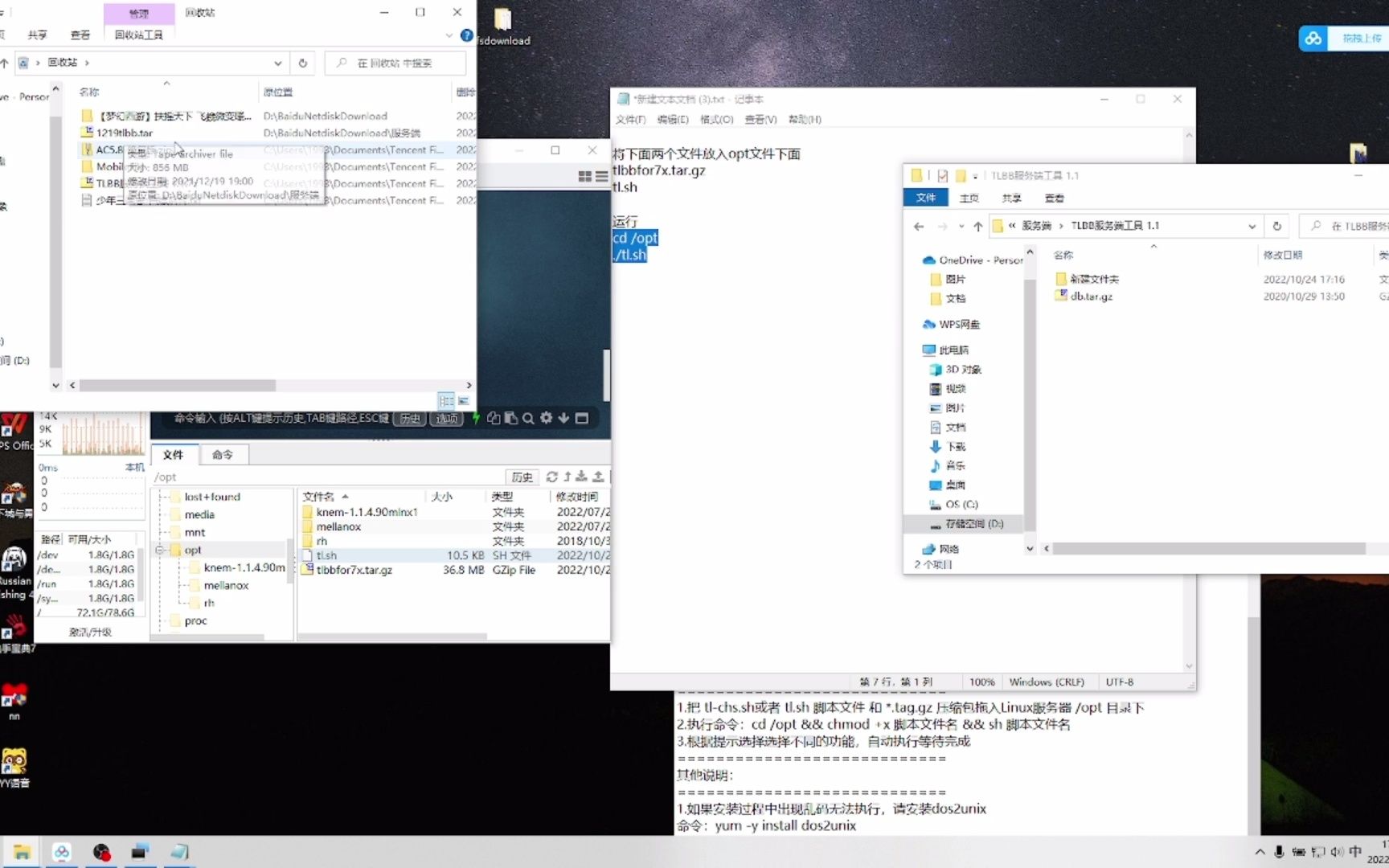Refresh the TLBB explorer address bar

tap(1276, 227)
